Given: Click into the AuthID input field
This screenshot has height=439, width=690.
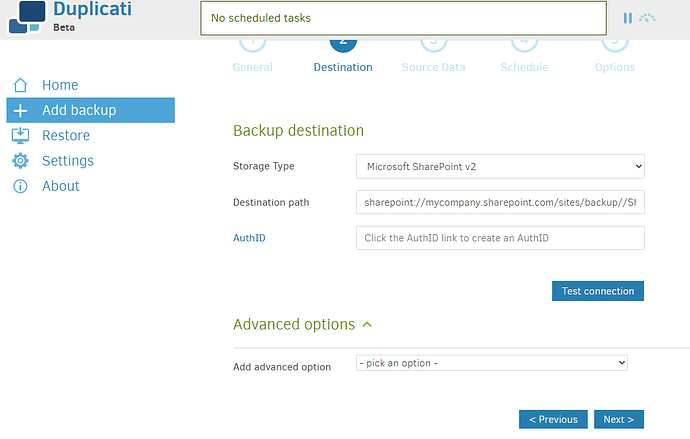Looking at the screenshot, I should (500, 238).
